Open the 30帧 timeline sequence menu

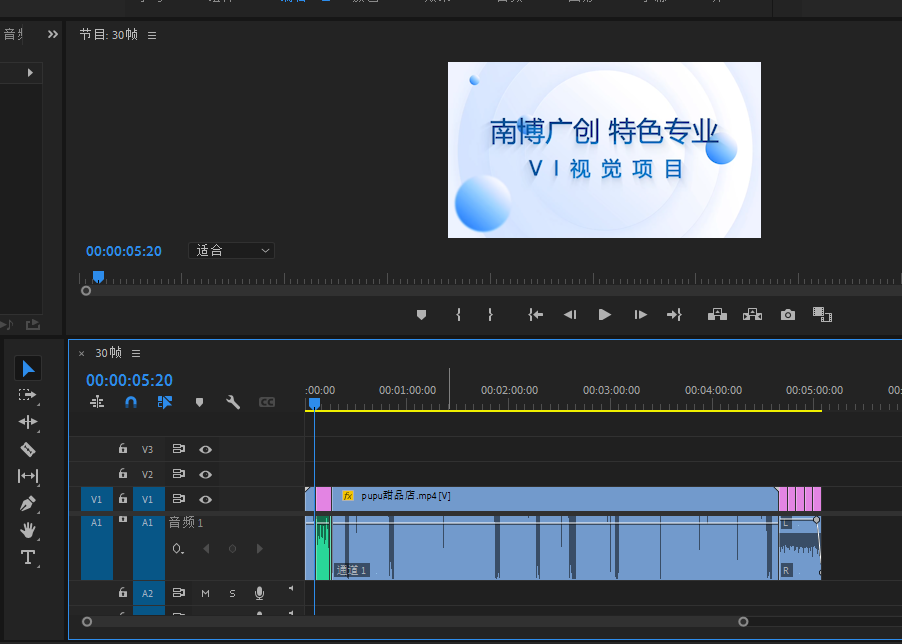click(x=136, y=353)
